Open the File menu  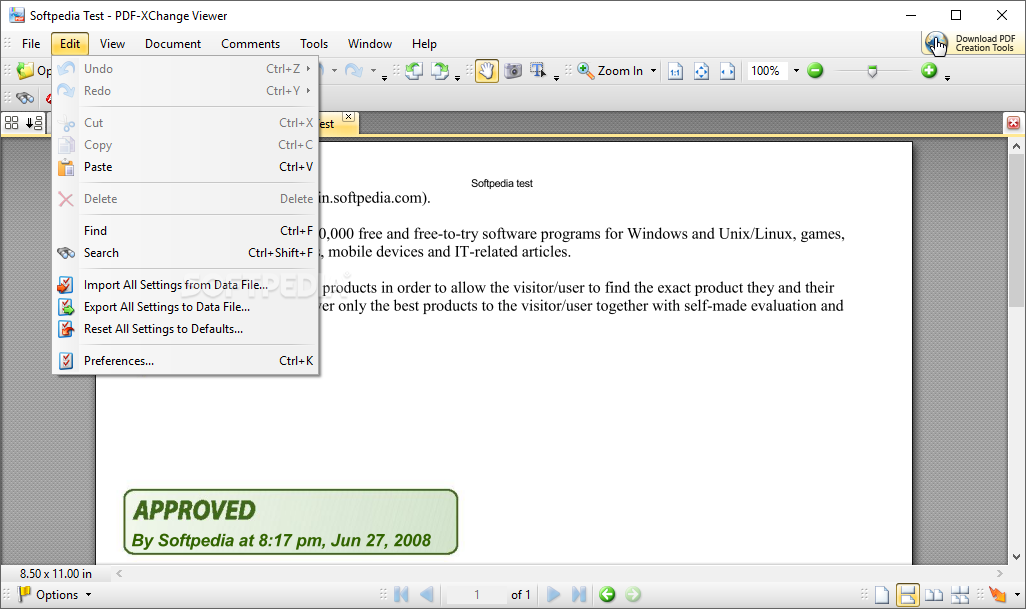31,44
